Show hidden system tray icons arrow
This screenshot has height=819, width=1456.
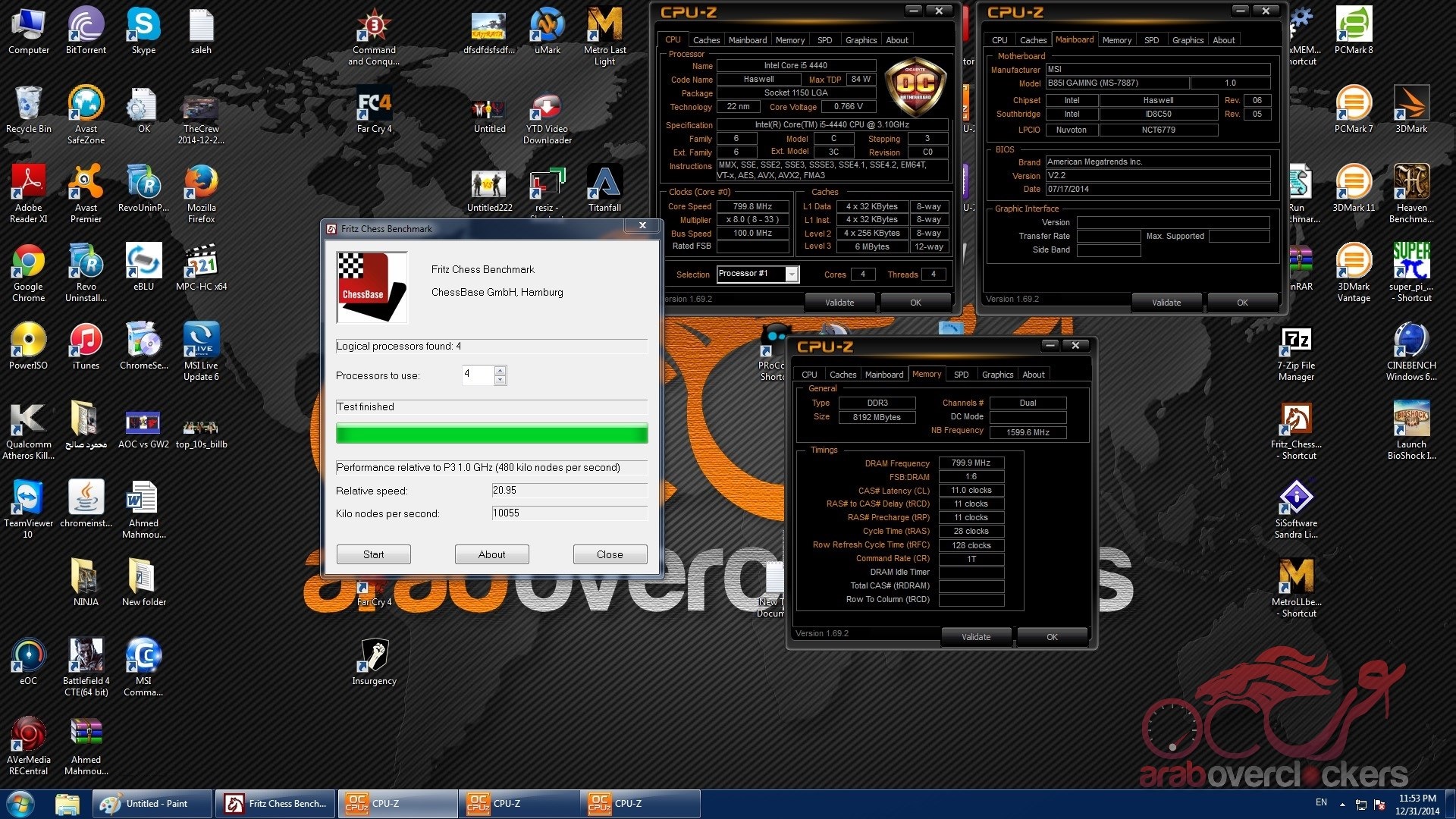pos(1342,804)
